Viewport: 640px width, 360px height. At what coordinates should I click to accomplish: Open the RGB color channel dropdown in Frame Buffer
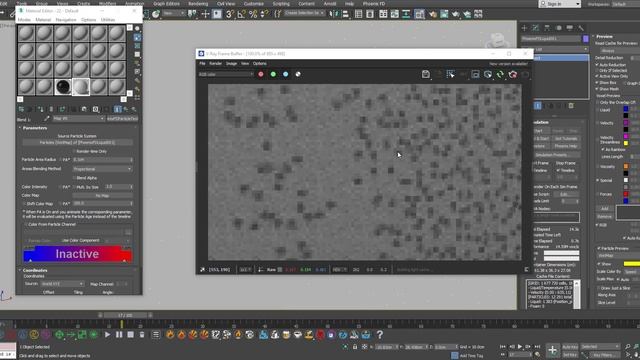coord(226,74)
